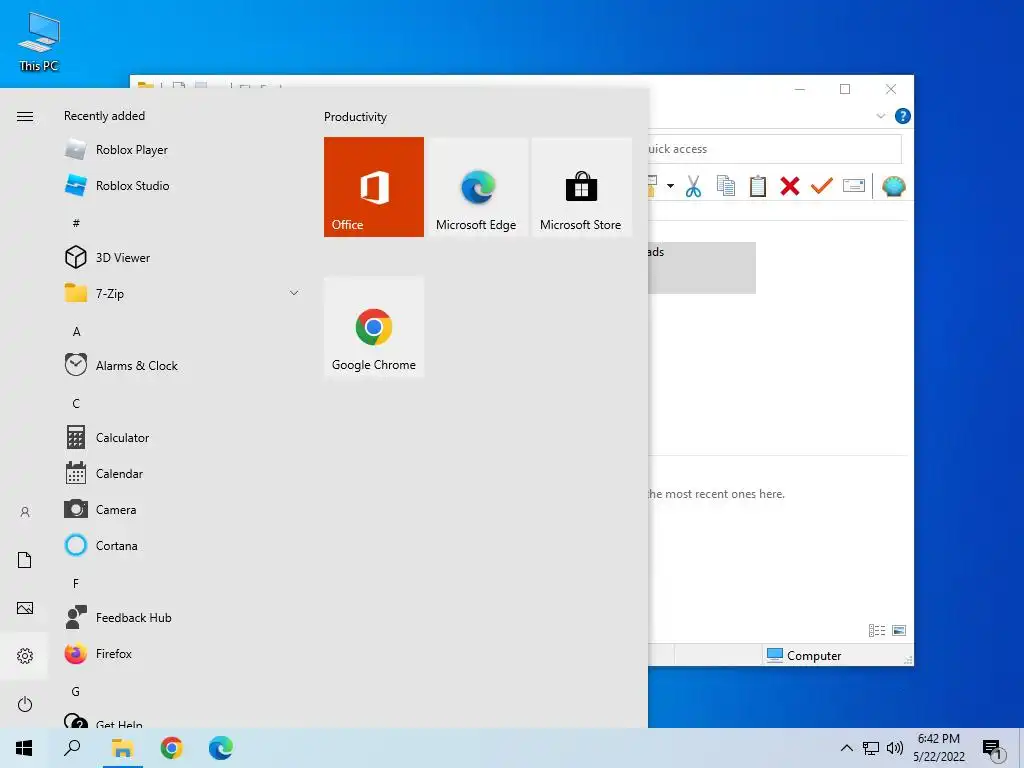
Task: Open the Action Center notifications icon
Action: tap(993, 749)
